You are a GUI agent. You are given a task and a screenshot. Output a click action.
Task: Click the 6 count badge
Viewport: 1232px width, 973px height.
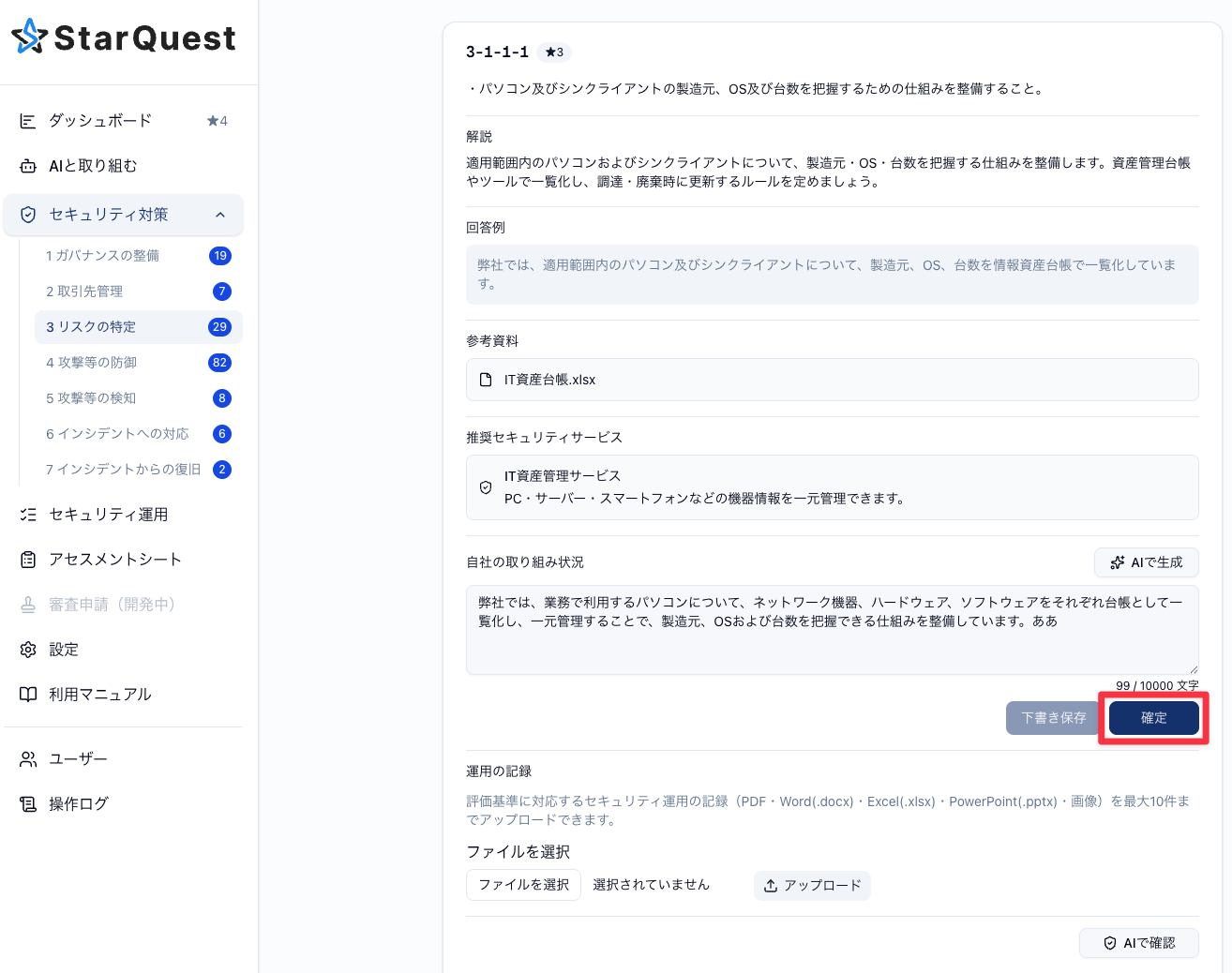(222, 434)
